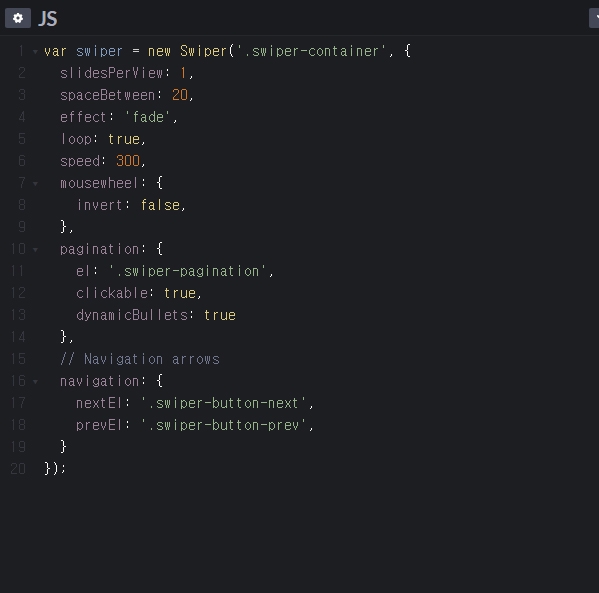The image size is (599, 593).
Task: Click 'Swiper' constructor name on line 1
Action: (x=204, y=51)
